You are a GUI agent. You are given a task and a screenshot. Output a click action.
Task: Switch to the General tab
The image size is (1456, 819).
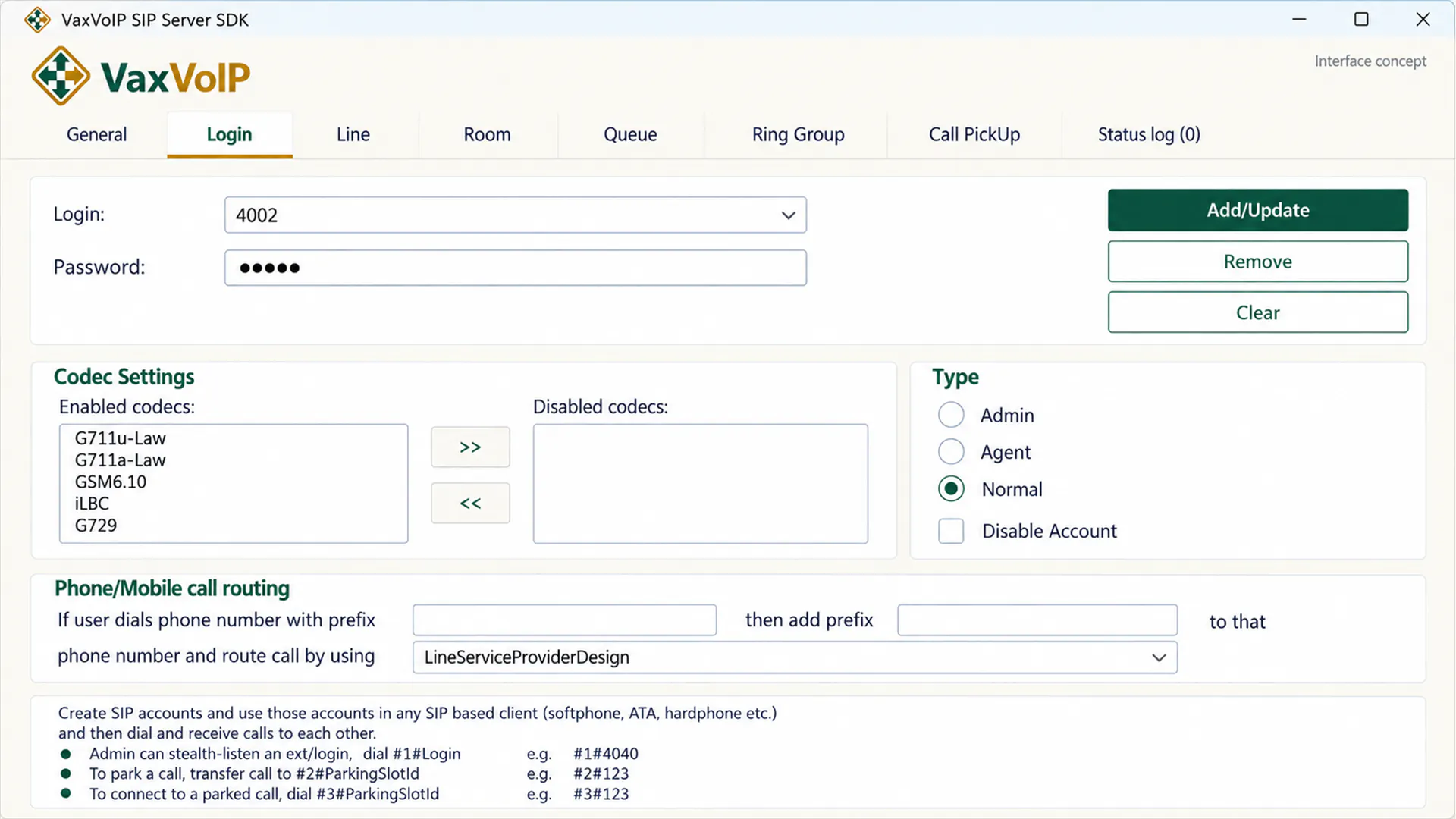96,134
